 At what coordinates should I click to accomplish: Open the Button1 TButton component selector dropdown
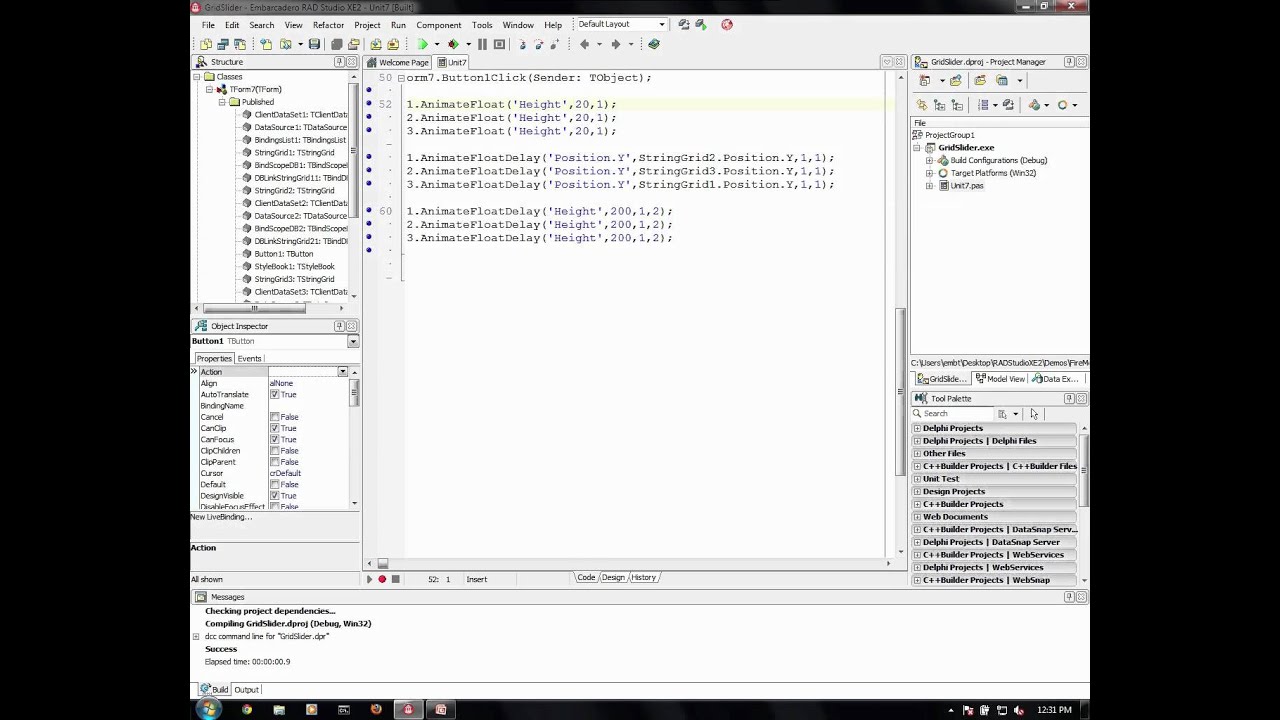point(352,341)
